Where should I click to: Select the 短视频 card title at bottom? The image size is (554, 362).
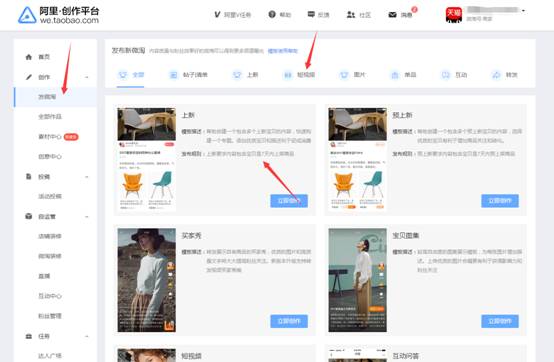pos(191,356)
